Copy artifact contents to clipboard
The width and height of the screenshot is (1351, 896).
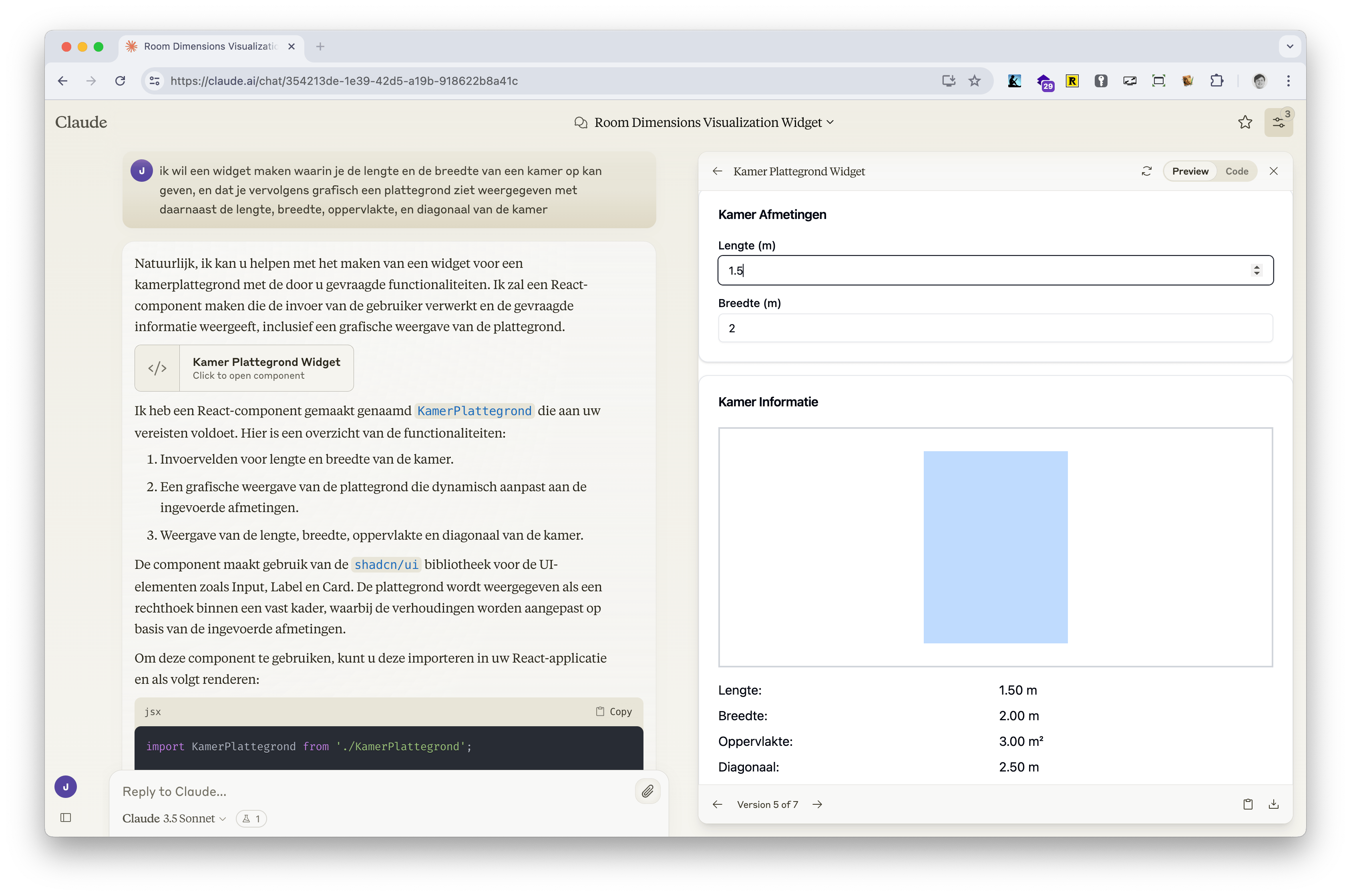coord(1248,804)
